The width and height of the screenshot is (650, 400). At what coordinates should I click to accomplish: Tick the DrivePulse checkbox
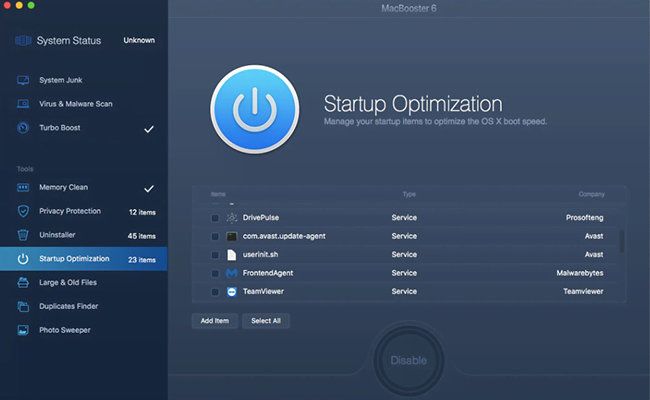click(215, 218)
